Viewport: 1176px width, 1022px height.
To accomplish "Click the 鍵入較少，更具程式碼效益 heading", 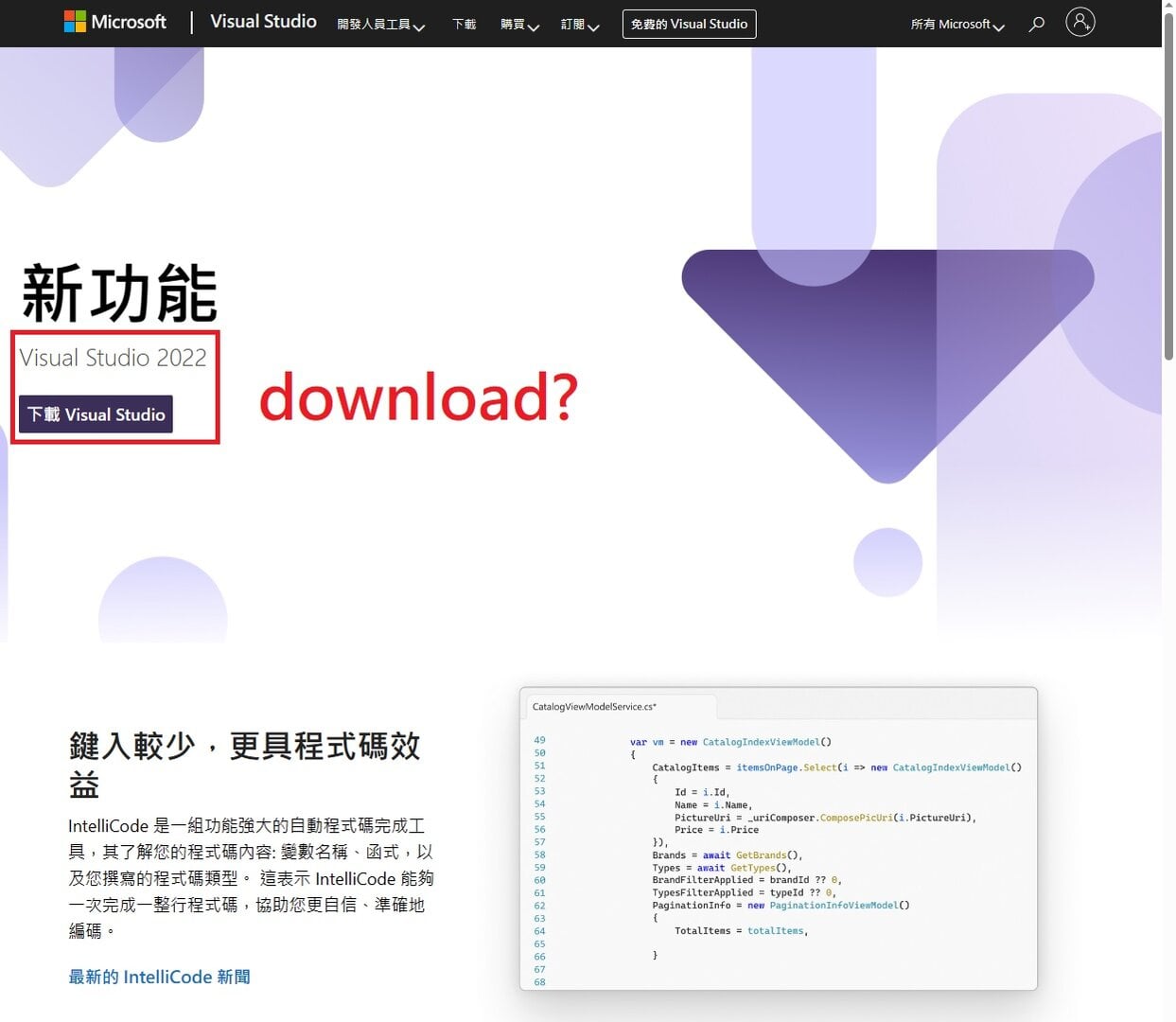I will tap(244, 765).
